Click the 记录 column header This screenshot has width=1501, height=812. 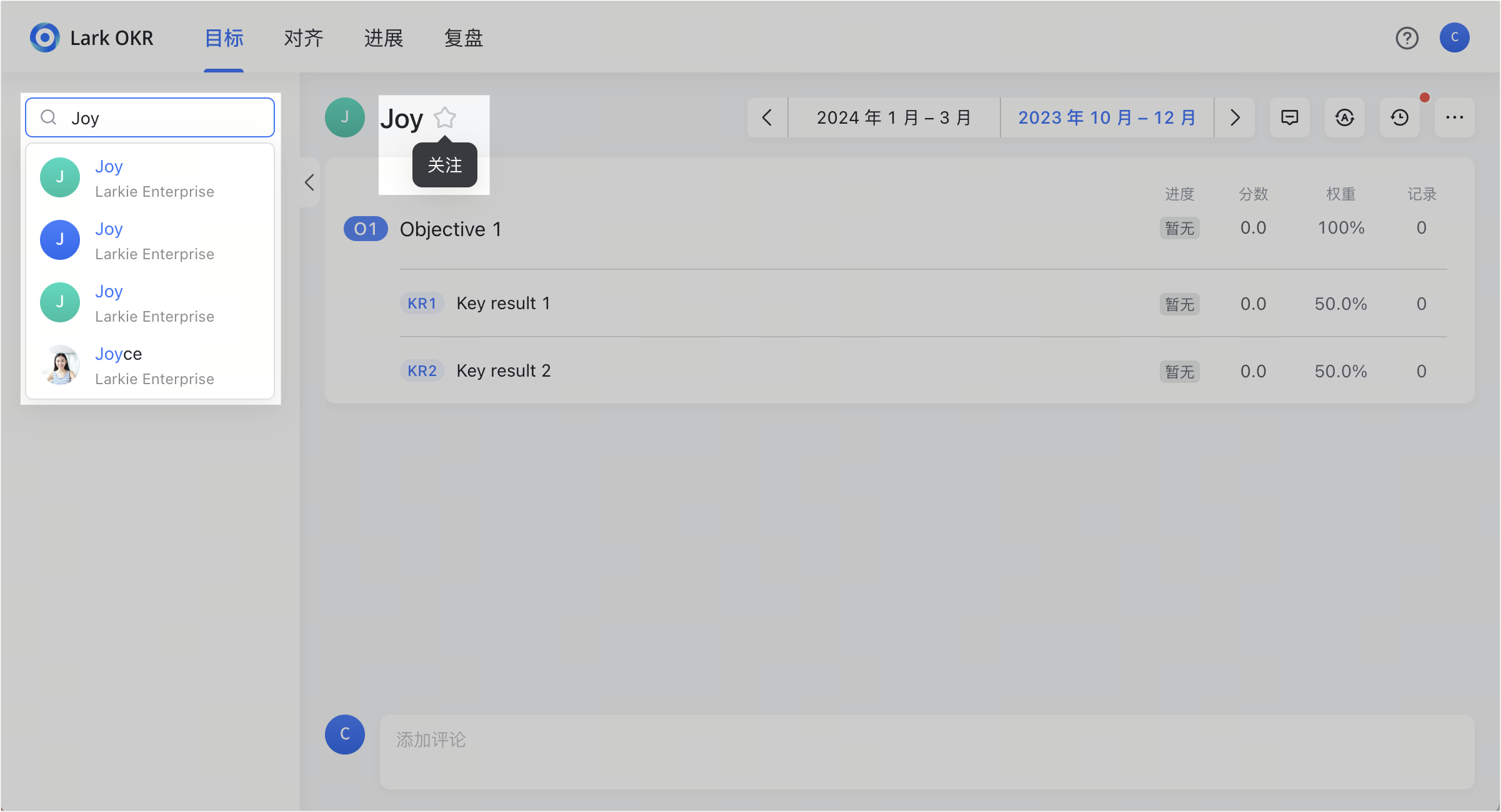pos(1422,194)
